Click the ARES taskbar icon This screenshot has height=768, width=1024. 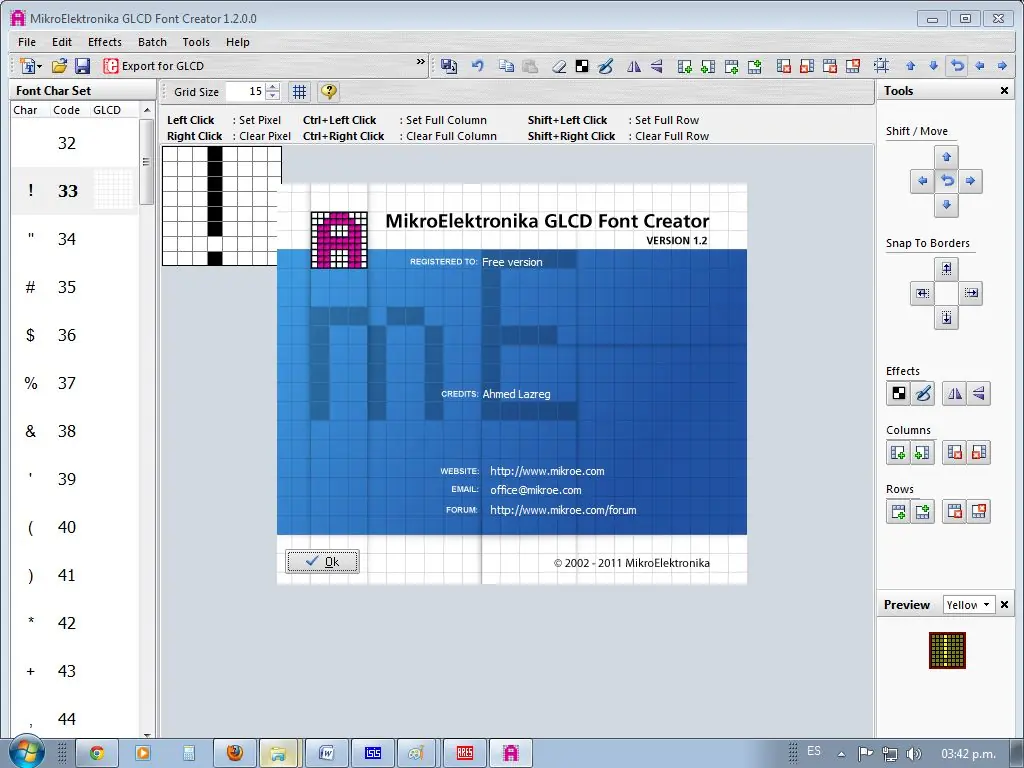pyautogui.click(x=464, y=753)
